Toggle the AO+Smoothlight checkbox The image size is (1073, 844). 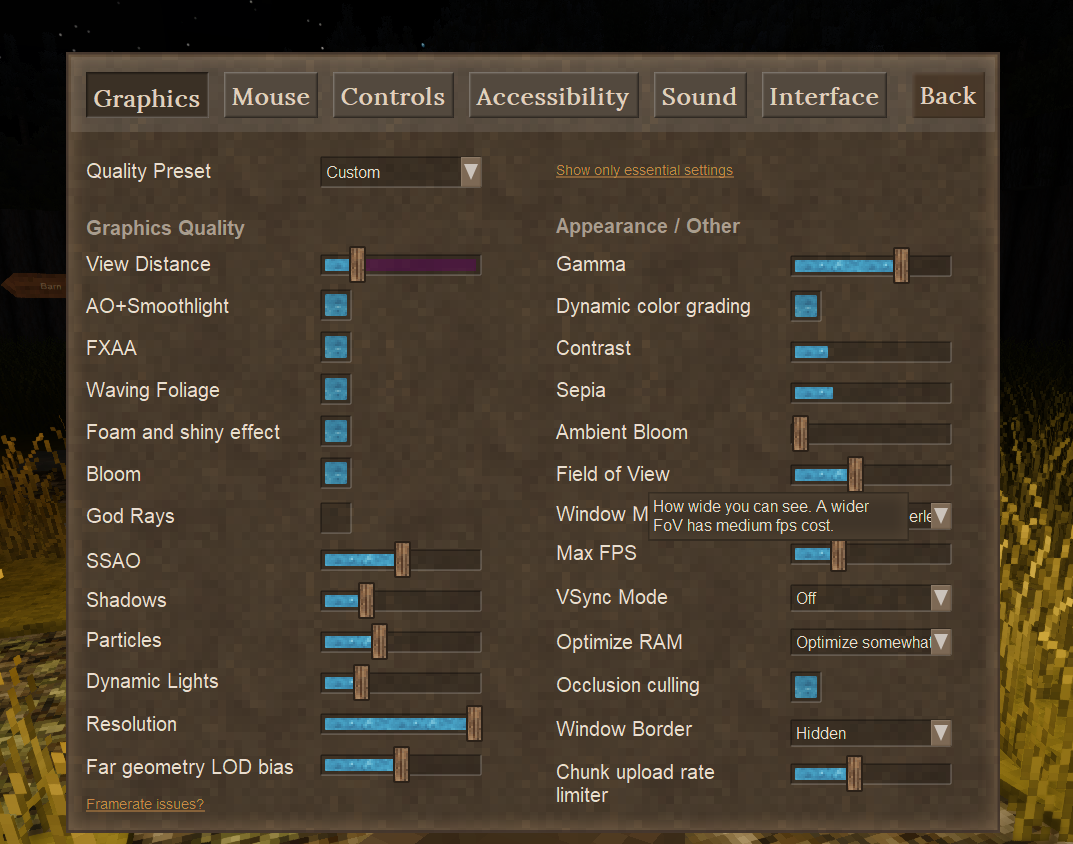(336, 305)
